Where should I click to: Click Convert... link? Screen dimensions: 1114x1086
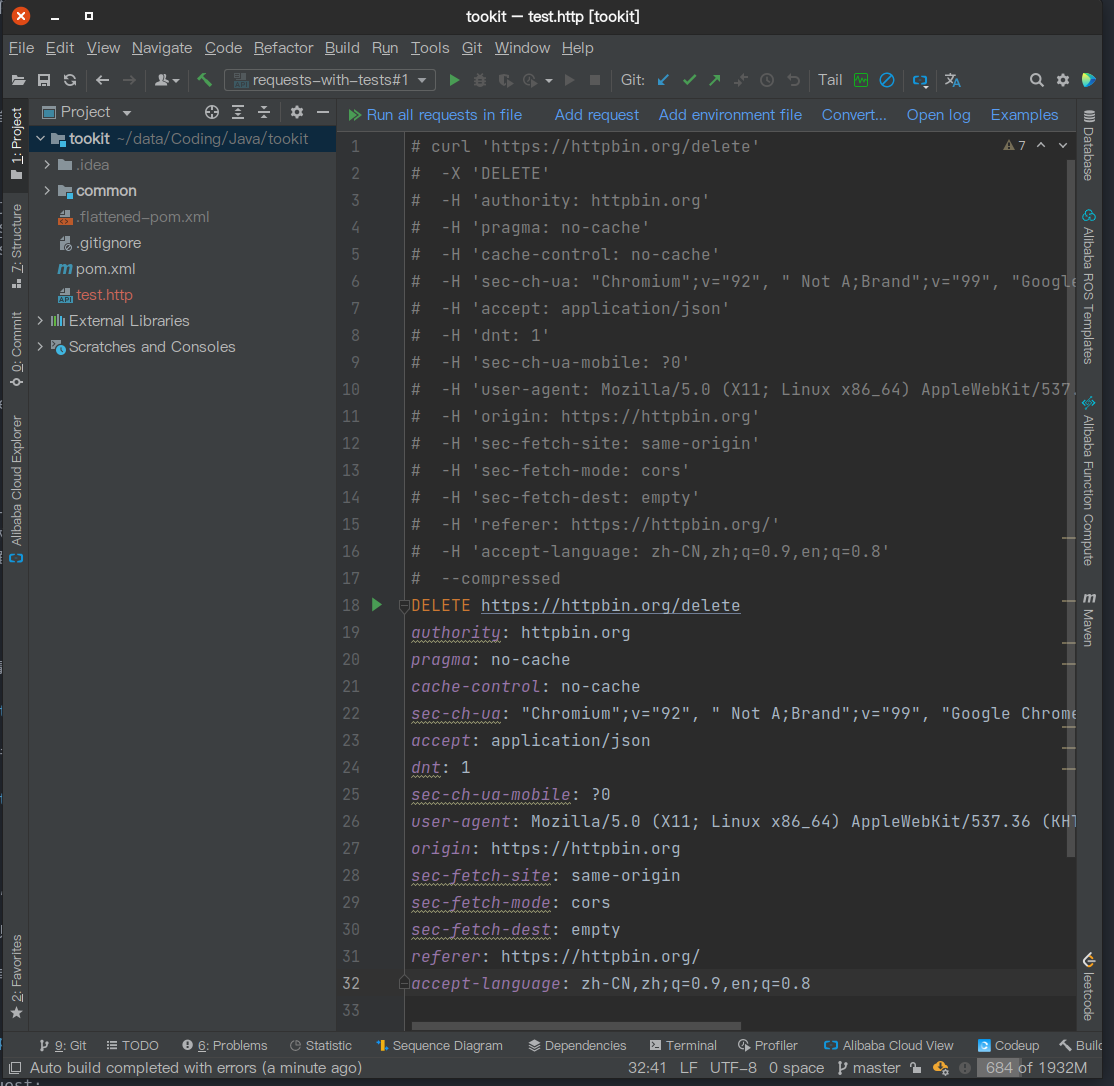[x=854, y=115]
